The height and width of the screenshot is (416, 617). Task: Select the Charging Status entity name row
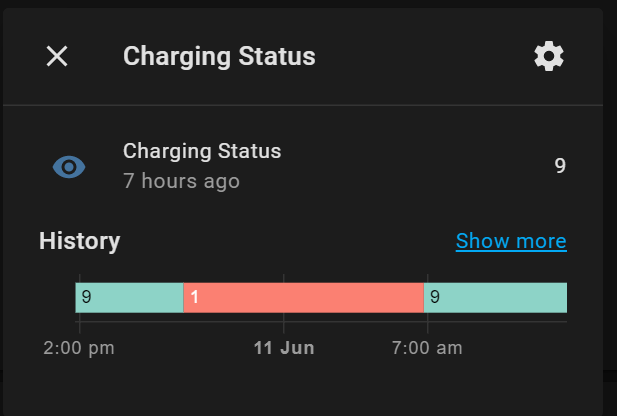(202, 151)
